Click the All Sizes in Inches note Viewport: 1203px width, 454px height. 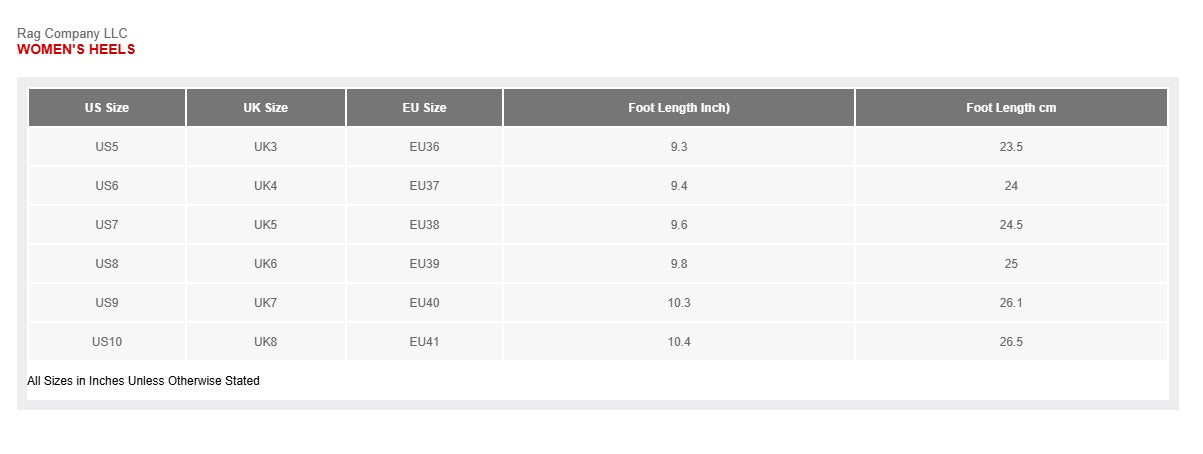coord(143,381)
